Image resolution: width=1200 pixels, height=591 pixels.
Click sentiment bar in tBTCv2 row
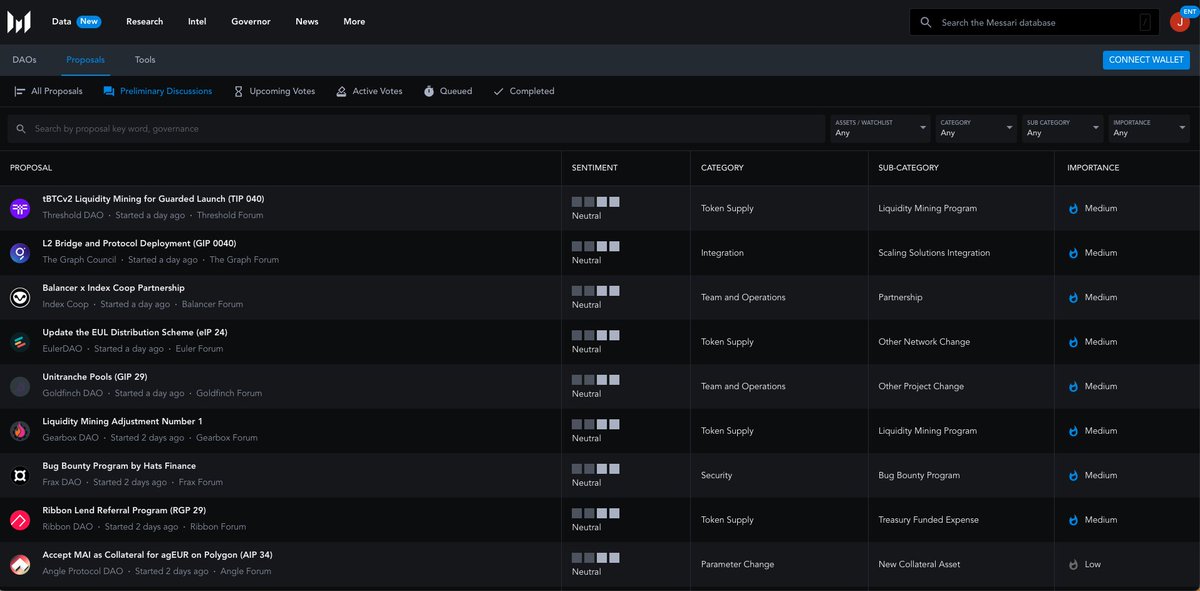[596, 202]
